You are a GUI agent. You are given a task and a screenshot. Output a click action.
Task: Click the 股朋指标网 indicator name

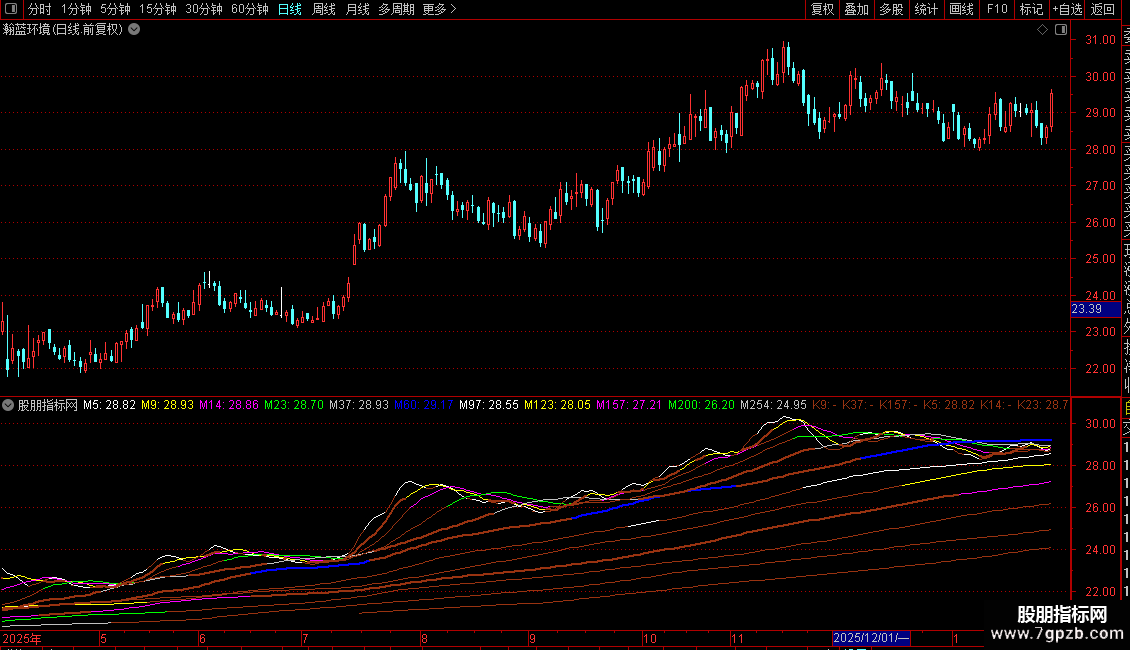click(48, 405)
